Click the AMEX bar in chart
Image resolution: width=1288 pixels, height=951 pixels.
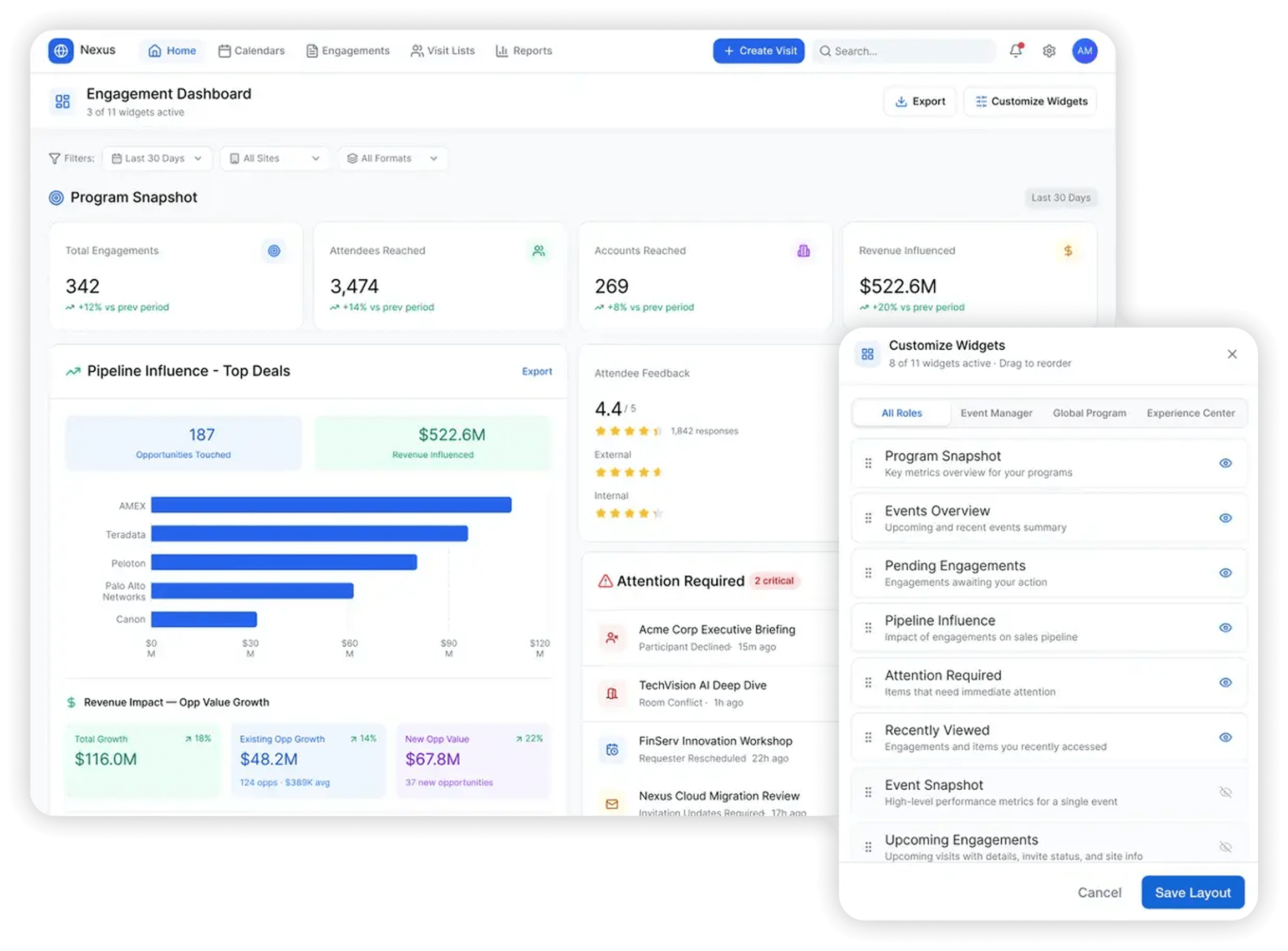[x=331, y=505]
